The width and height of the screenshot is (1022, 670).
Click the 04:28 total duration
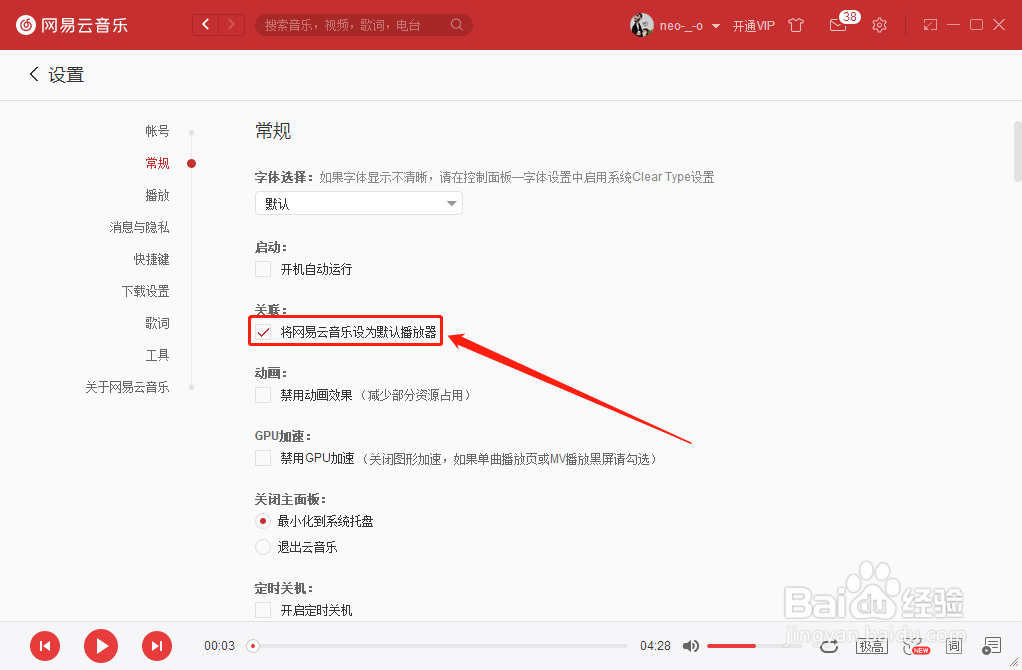pyautogui.click(x=655, y=646)
